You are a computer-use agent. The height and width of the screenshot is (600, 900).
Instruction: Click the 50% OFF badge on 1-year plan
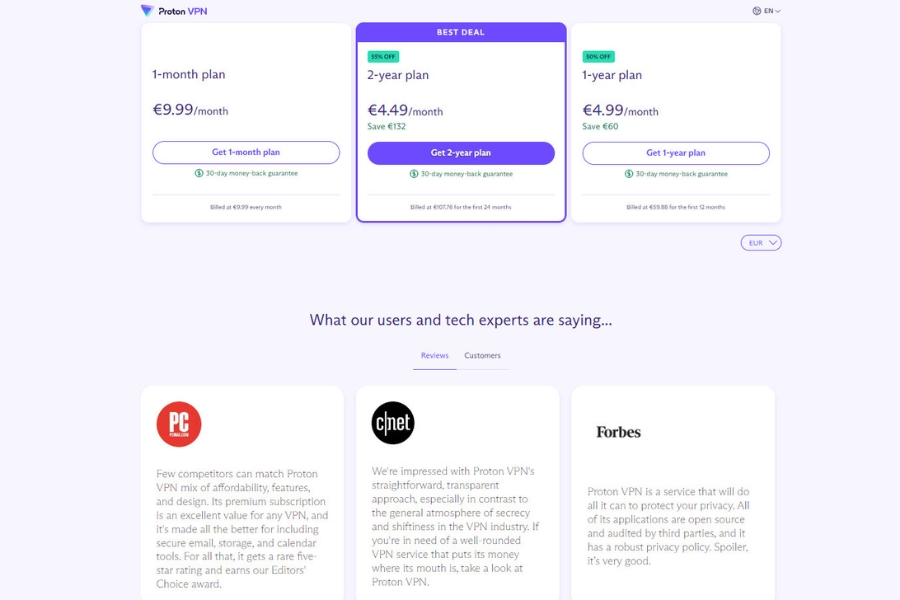[598, 56]
